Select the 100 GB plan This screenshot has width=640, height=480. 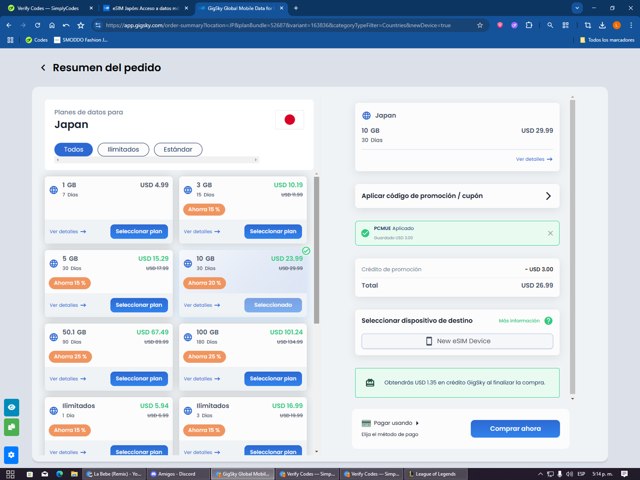pos(273,378)
